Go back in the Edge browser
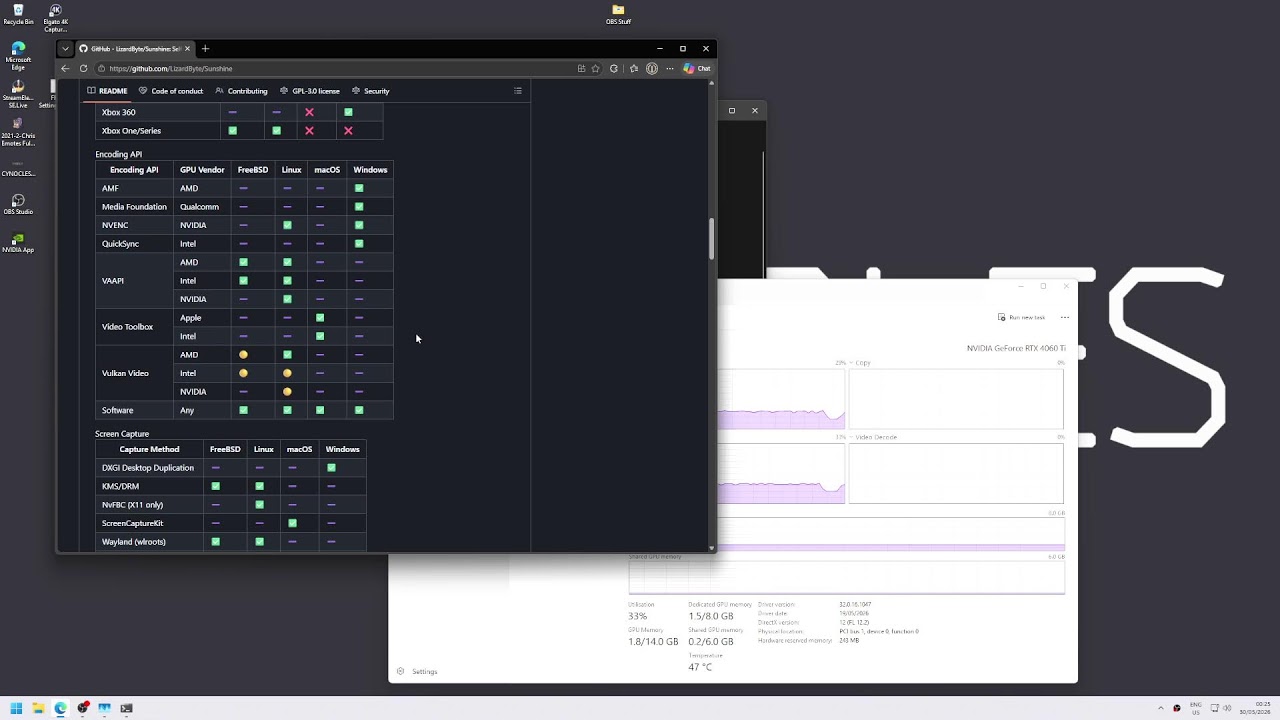 tap(65, 68)
